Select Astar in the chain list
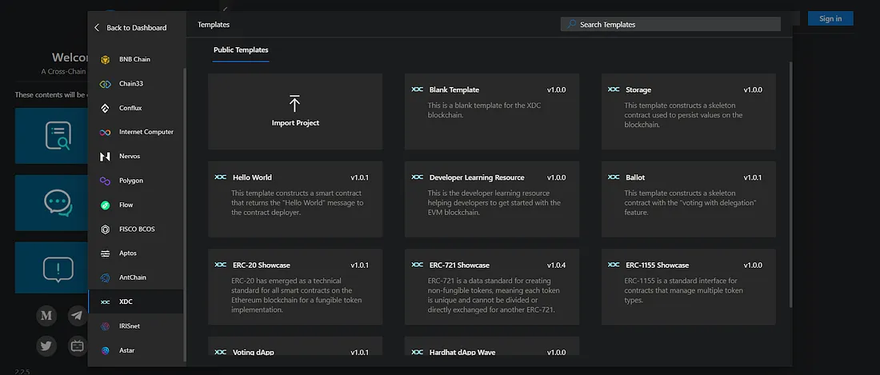This screenshot has height=375, width=880. click(x=136, y=350)
